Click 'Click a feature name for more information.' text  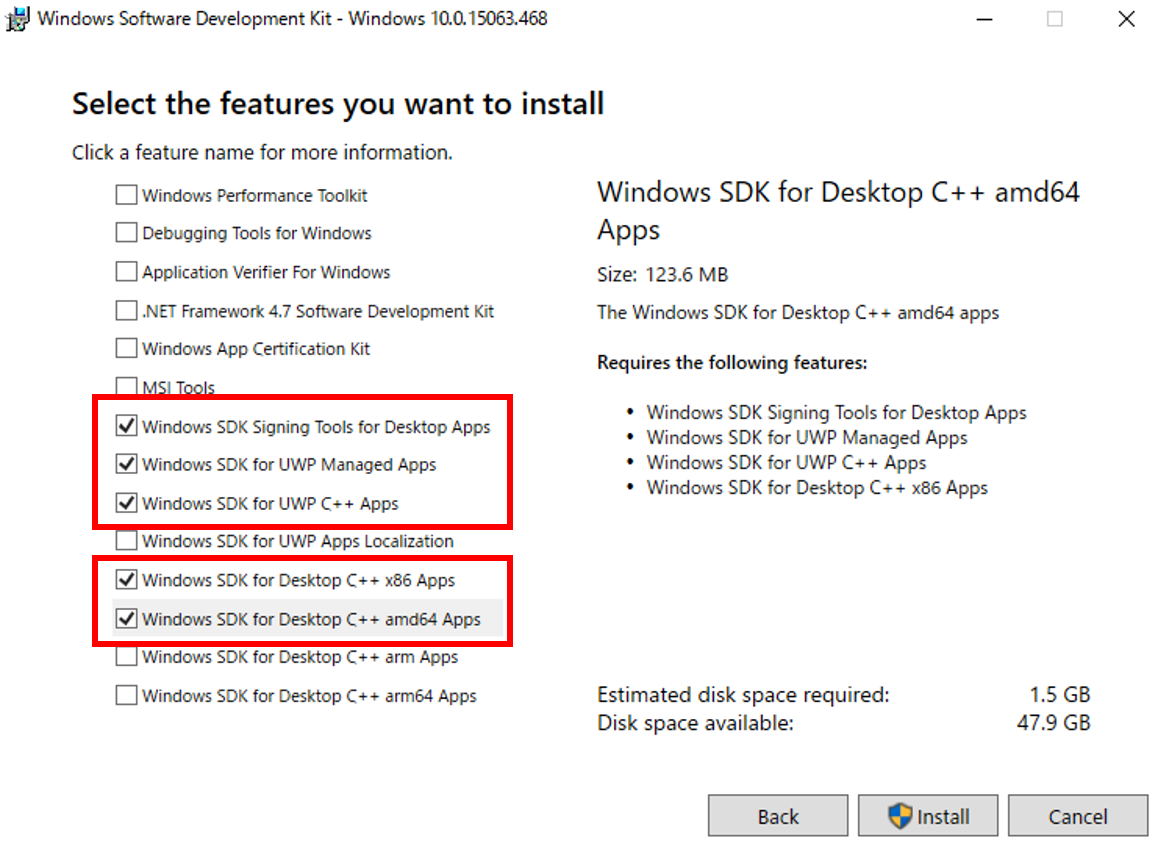262,153
